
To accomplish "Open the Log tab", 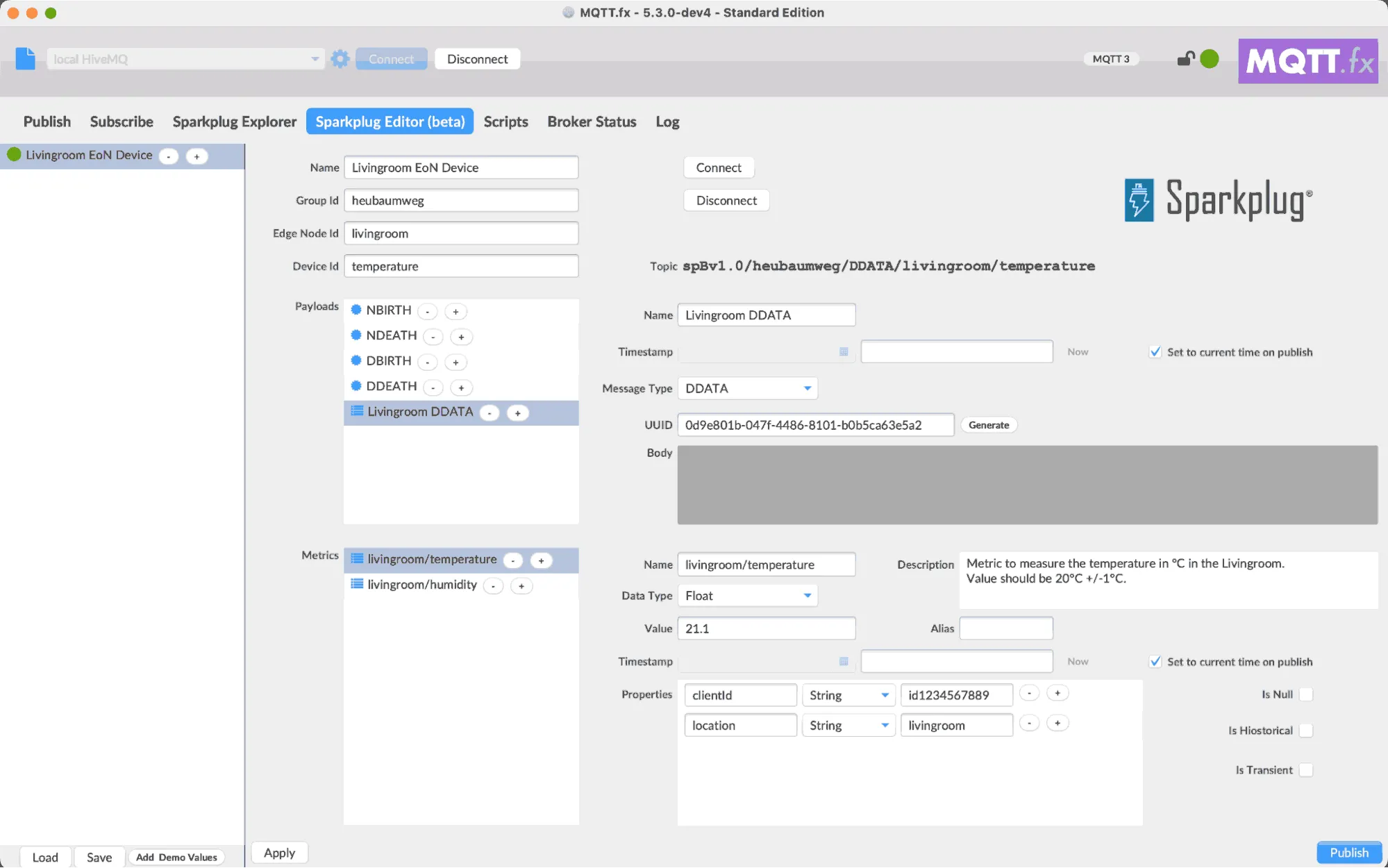I will (667, 122).
